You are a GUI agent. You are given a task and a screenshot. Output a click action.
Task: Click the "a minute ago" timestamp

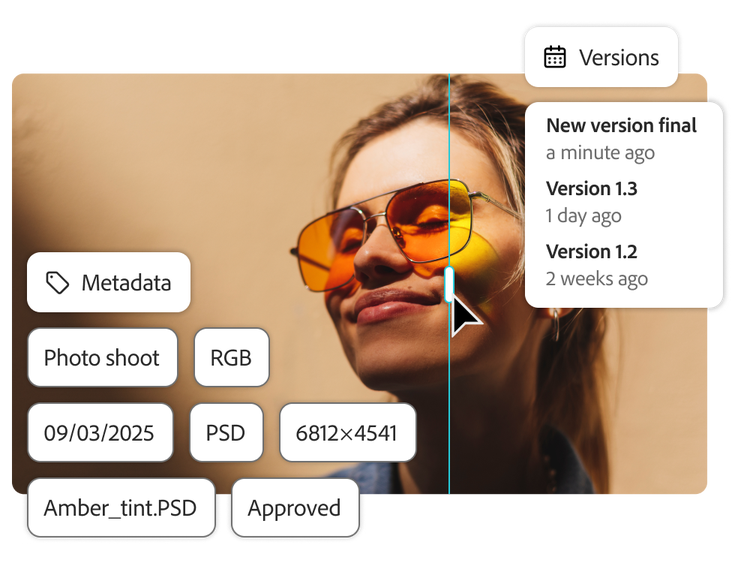[600, 153]
